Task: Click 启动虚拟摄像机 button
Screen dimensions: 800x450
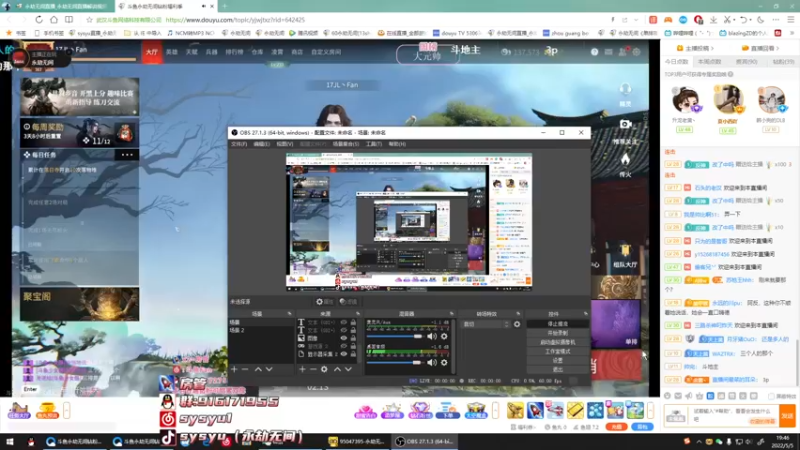Action: (x=557, y=342)
